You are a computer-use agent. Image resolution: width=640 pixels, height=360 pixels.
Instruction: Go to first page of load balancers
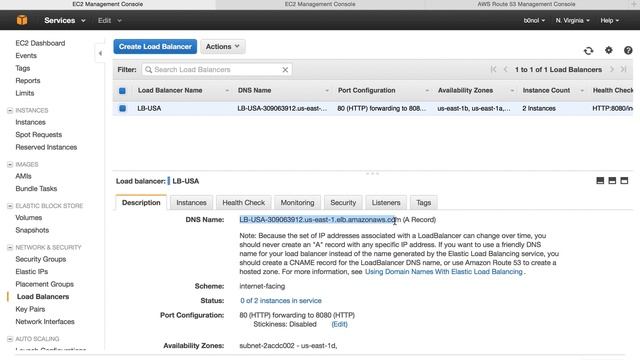493,69
